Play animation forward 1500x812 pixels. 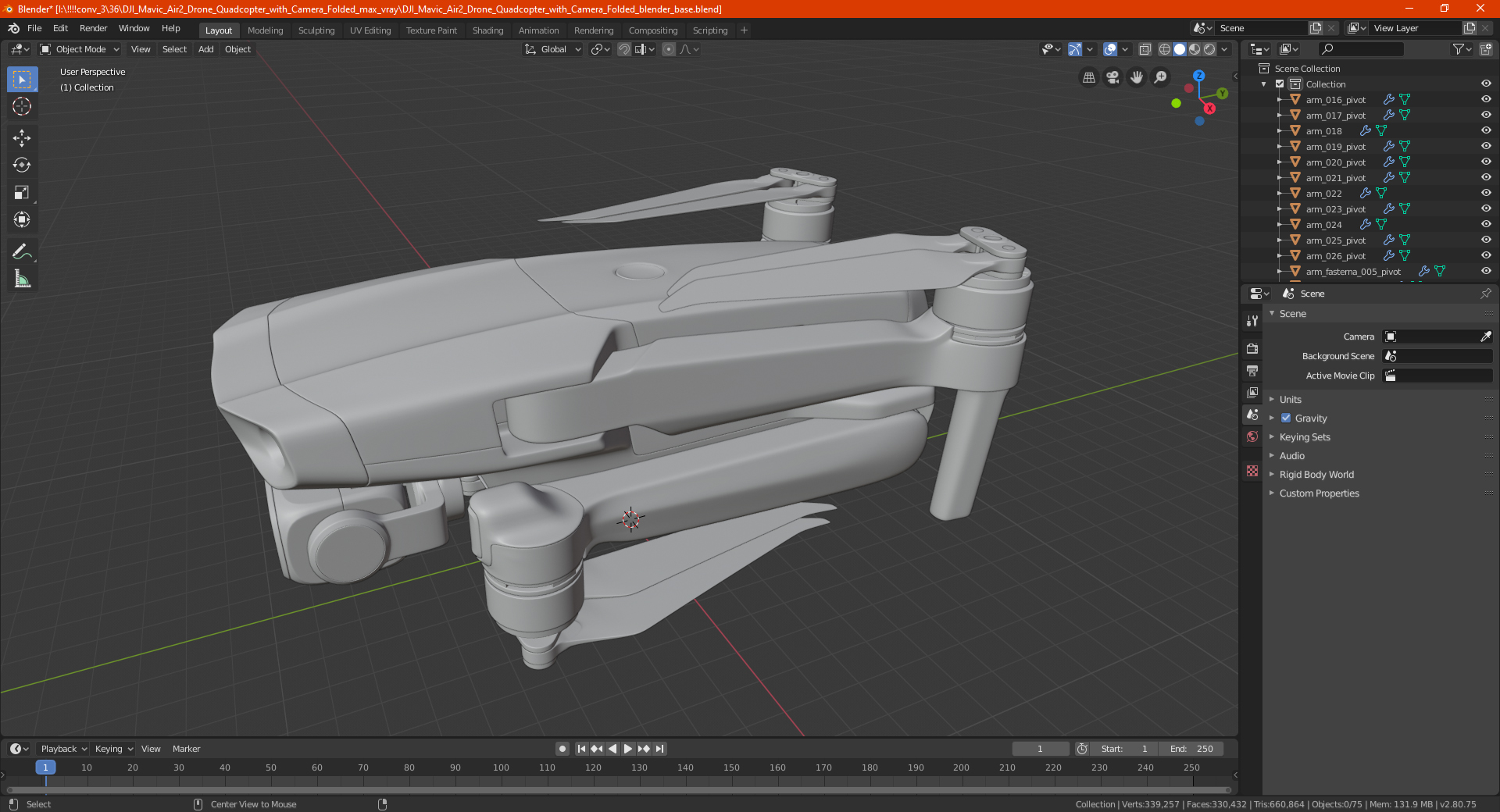[x=628, y=749]
